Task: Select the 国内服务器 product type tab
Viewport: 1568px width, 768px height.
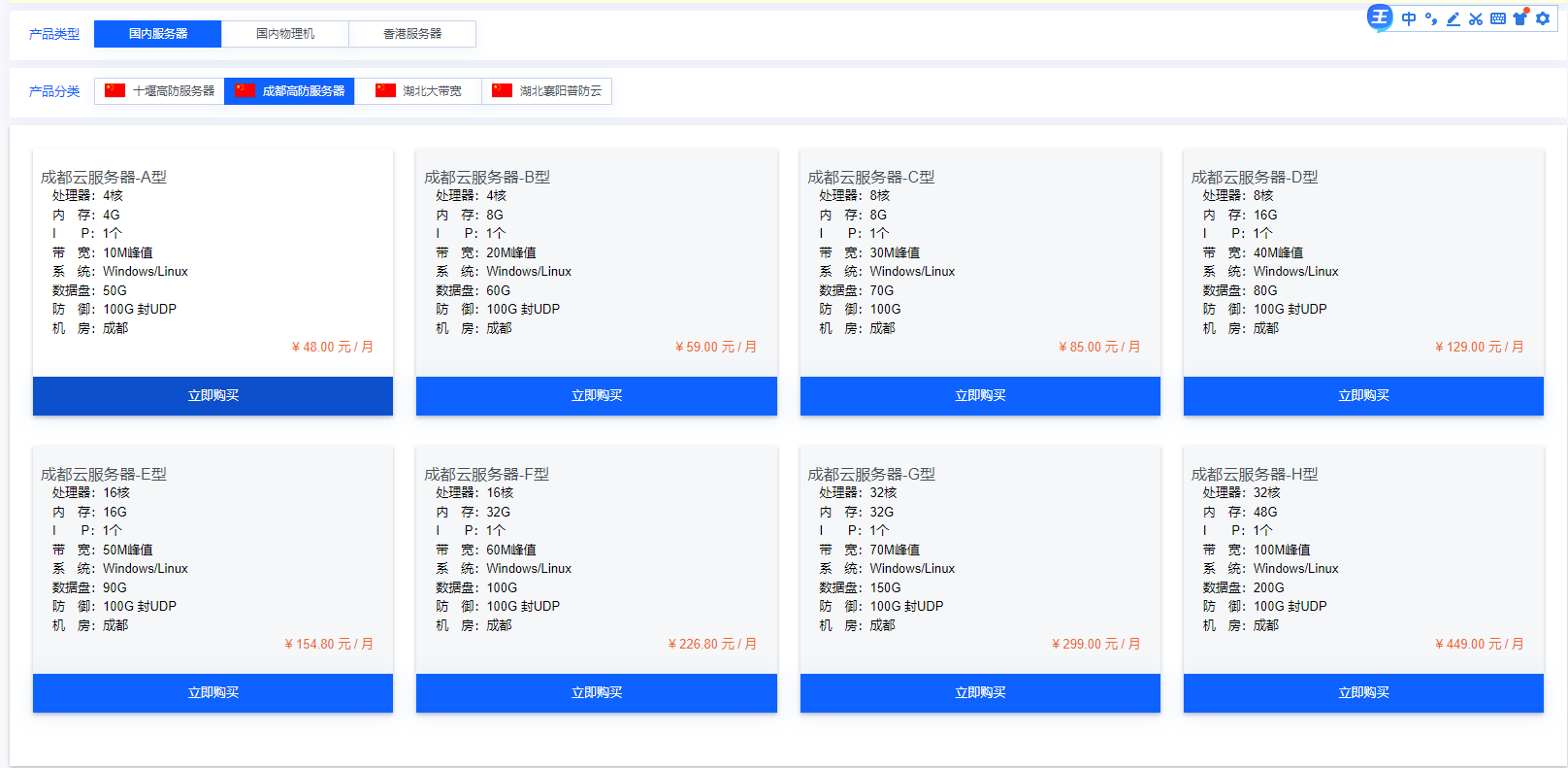Action: 158,34
